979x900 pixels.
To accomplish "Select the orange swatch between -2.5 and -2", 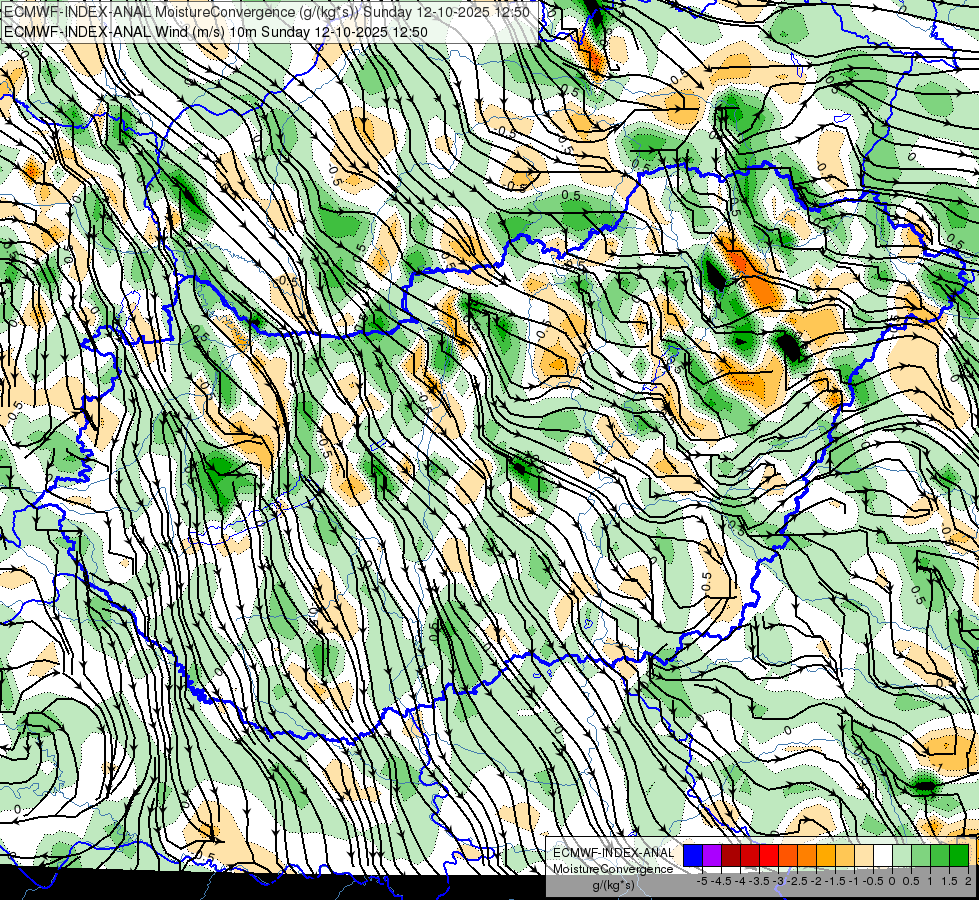I will [807, 856].
